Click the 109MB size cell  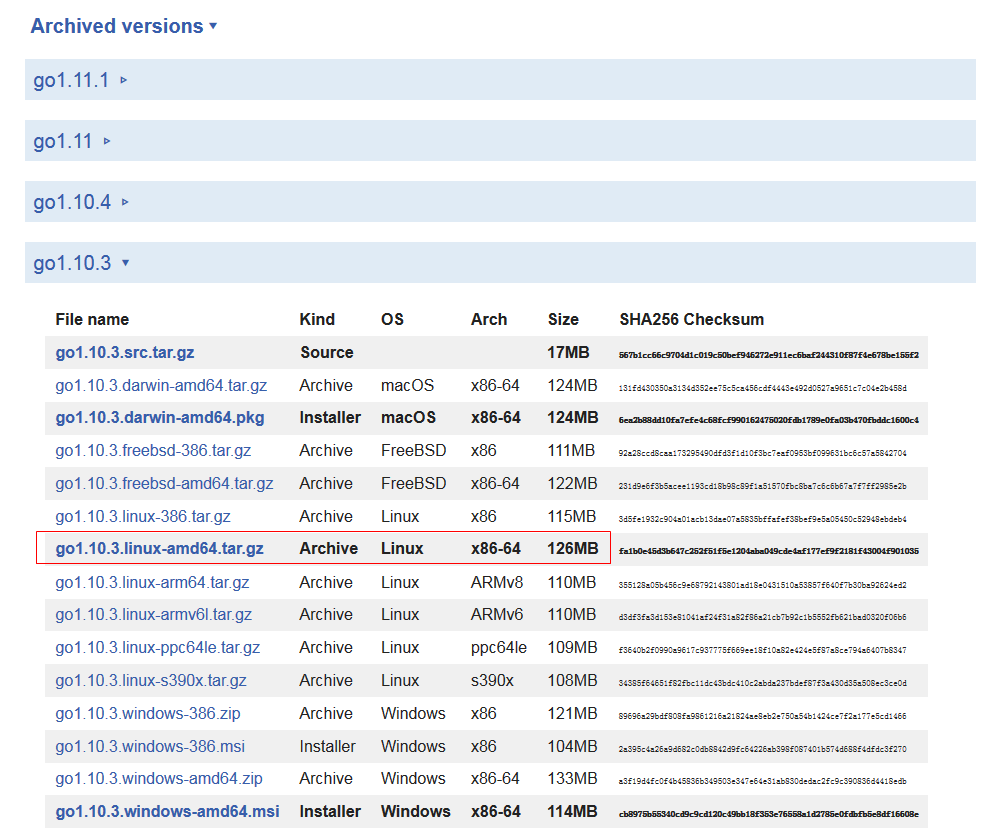click(x=572, y=648)
